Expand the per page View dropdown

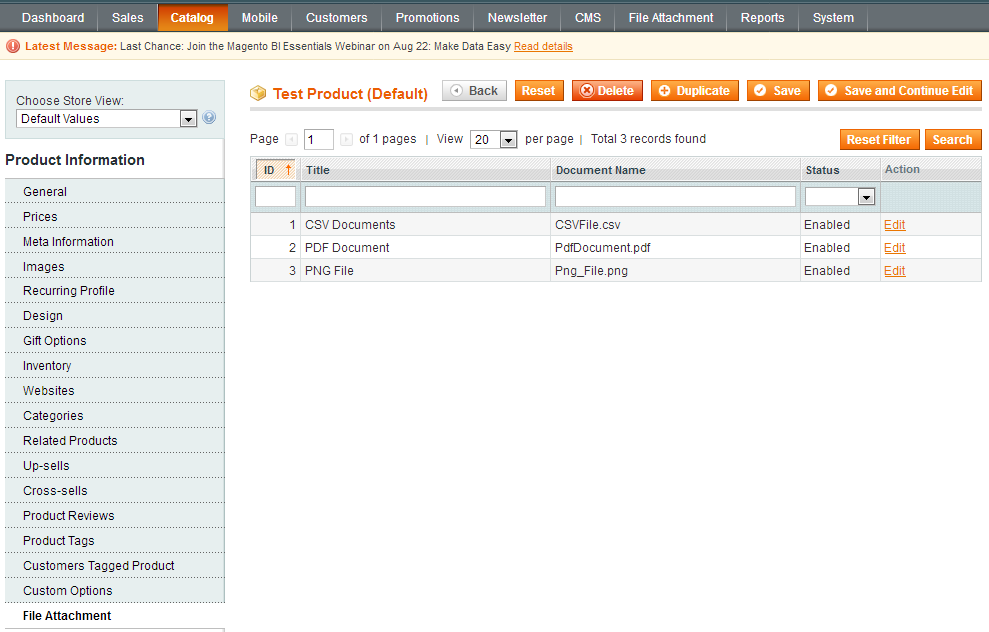494,140
